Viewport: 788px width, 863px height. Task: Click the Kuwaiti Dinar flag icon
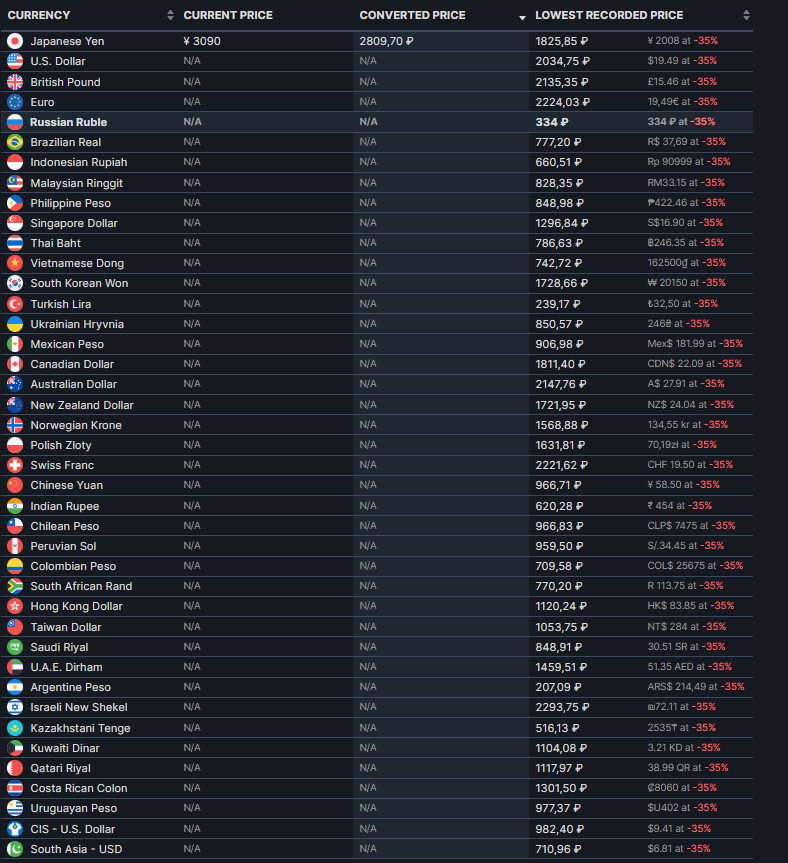(x=15, y=748)
